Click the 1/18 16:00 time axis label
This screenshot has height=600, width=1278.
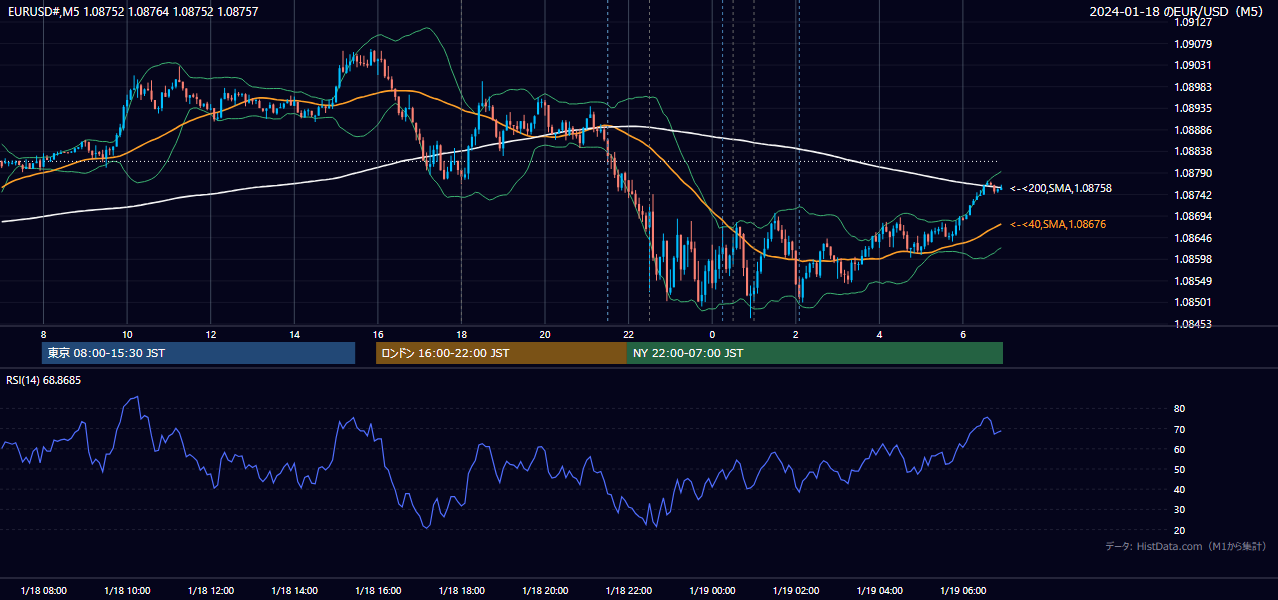(x=377, y=591)
